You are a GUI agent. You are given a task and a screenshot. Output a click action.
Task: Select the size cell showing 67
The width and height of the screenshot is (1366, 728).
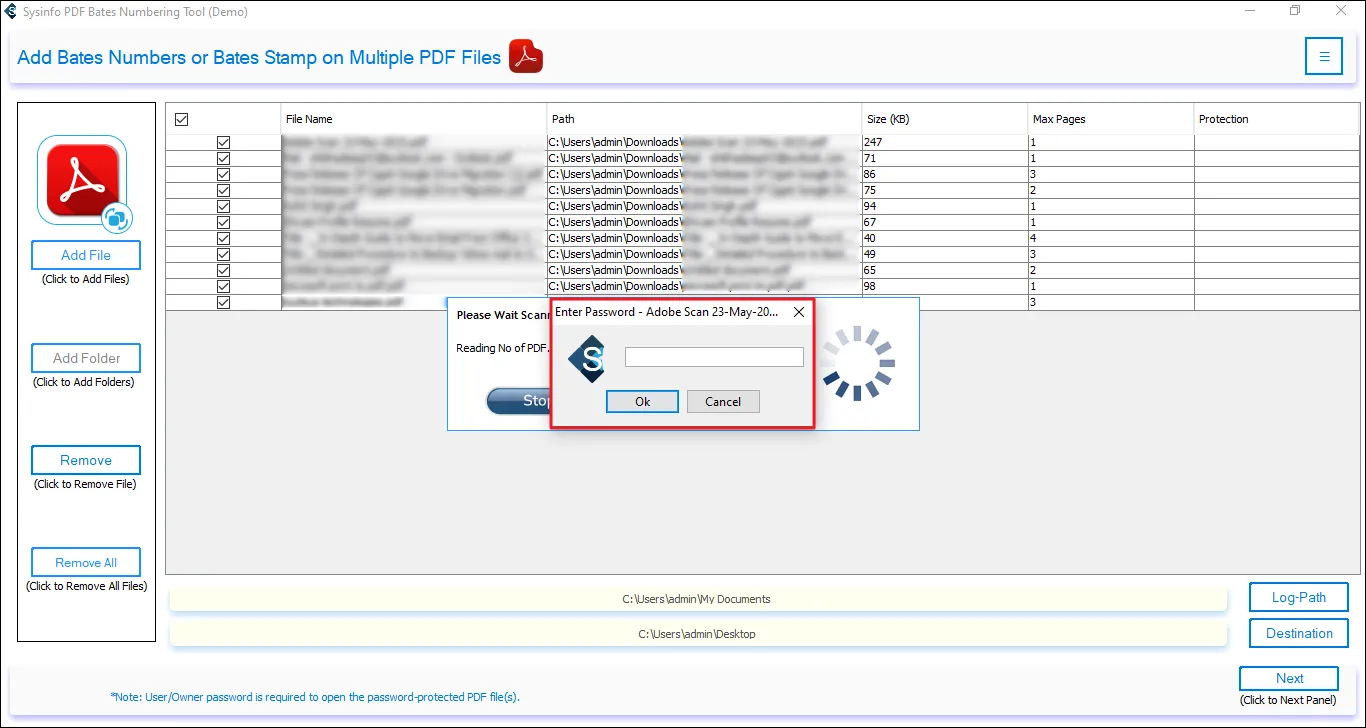click(x=945, y=222)
